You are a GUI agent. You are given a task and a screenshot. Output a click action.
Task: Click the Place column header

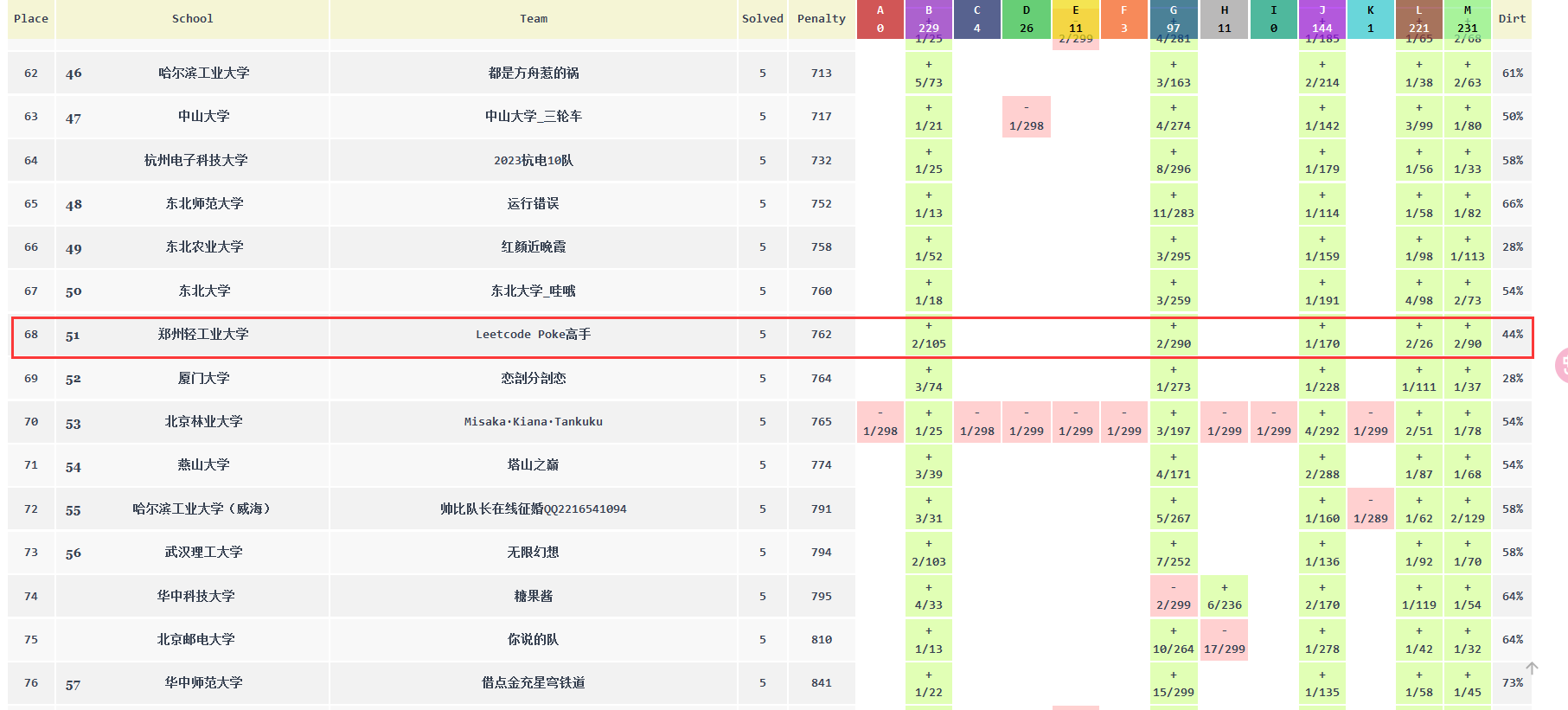31,19
